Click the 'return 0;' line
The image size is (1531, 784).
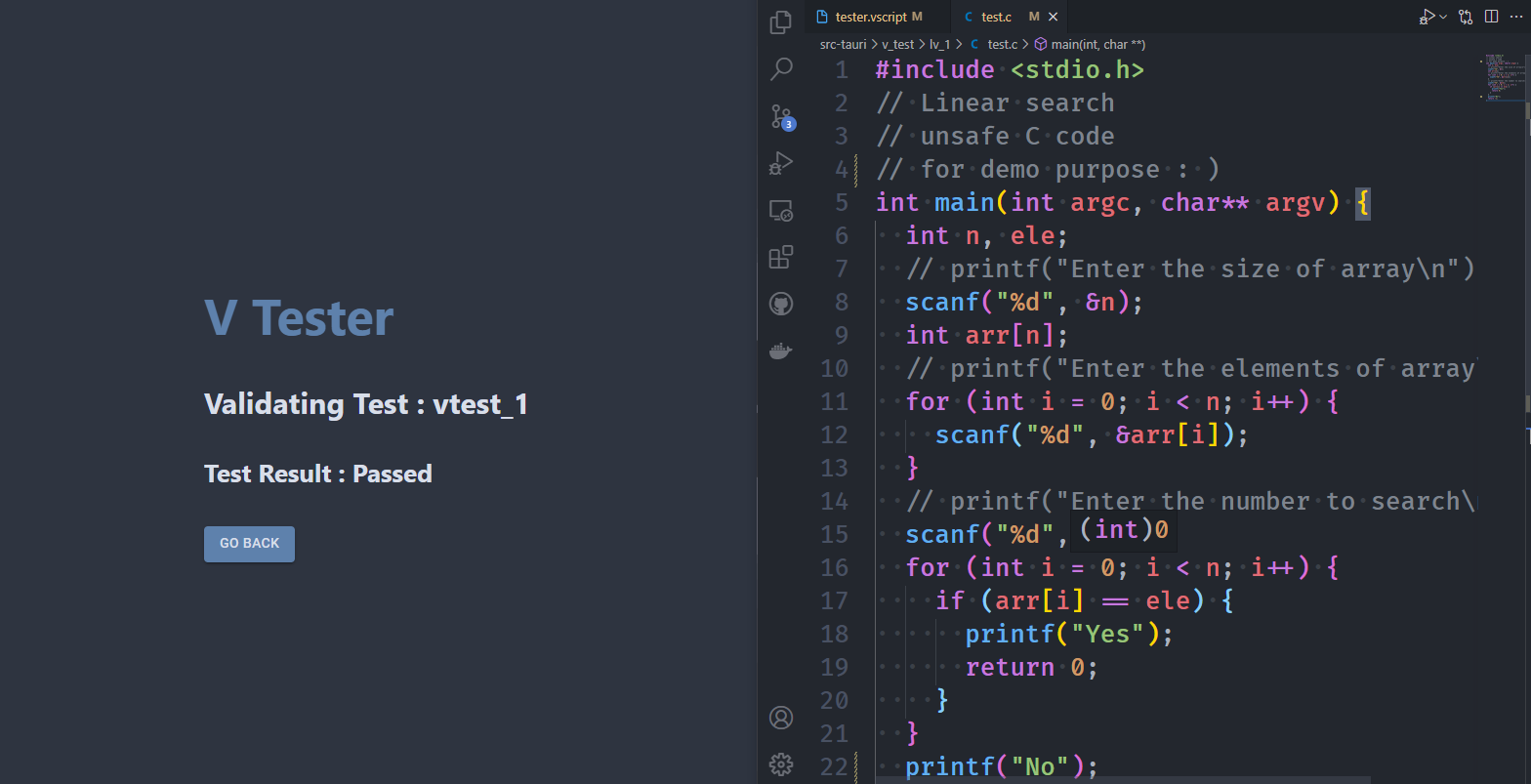(x=1032, y=668)
